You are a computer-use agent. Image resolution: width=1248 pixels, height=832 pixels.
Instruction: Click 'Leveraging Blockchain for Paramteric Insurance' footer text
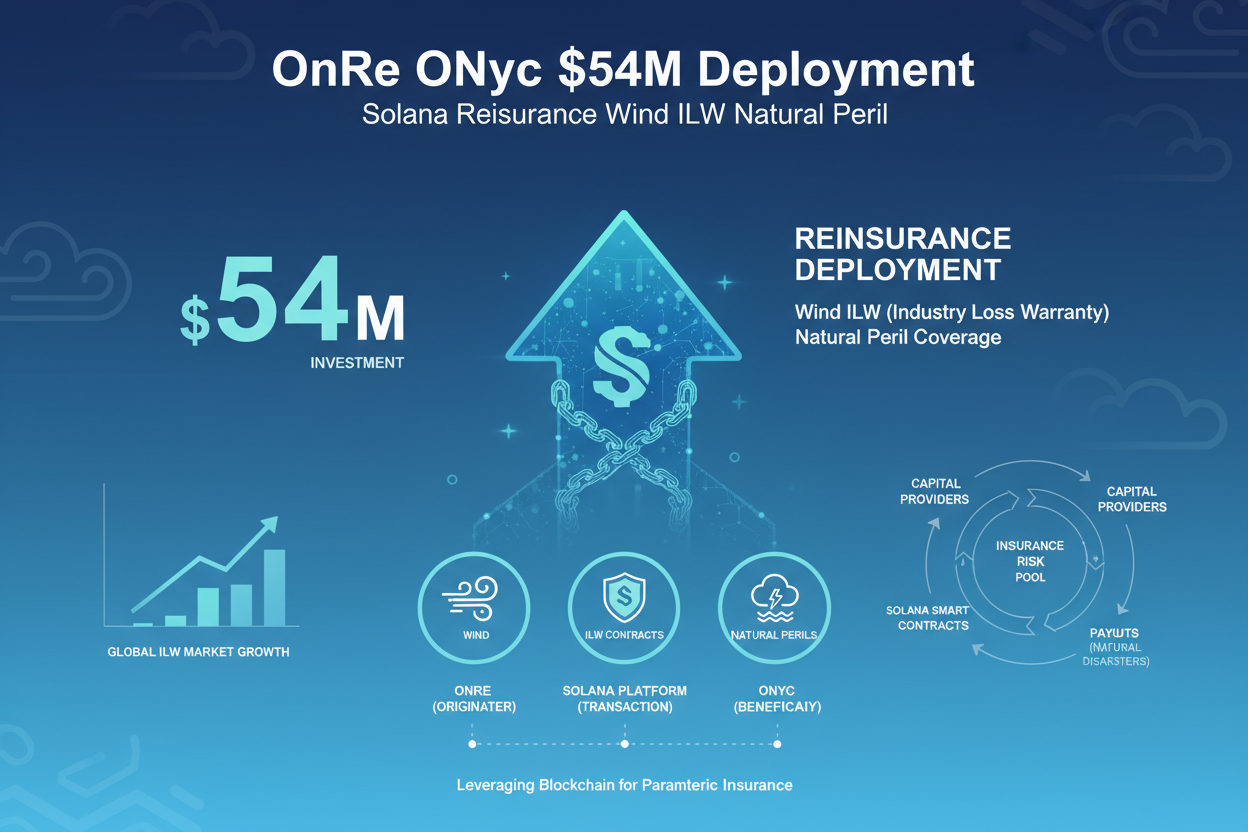pyautogui.click(x=624, y=785)
